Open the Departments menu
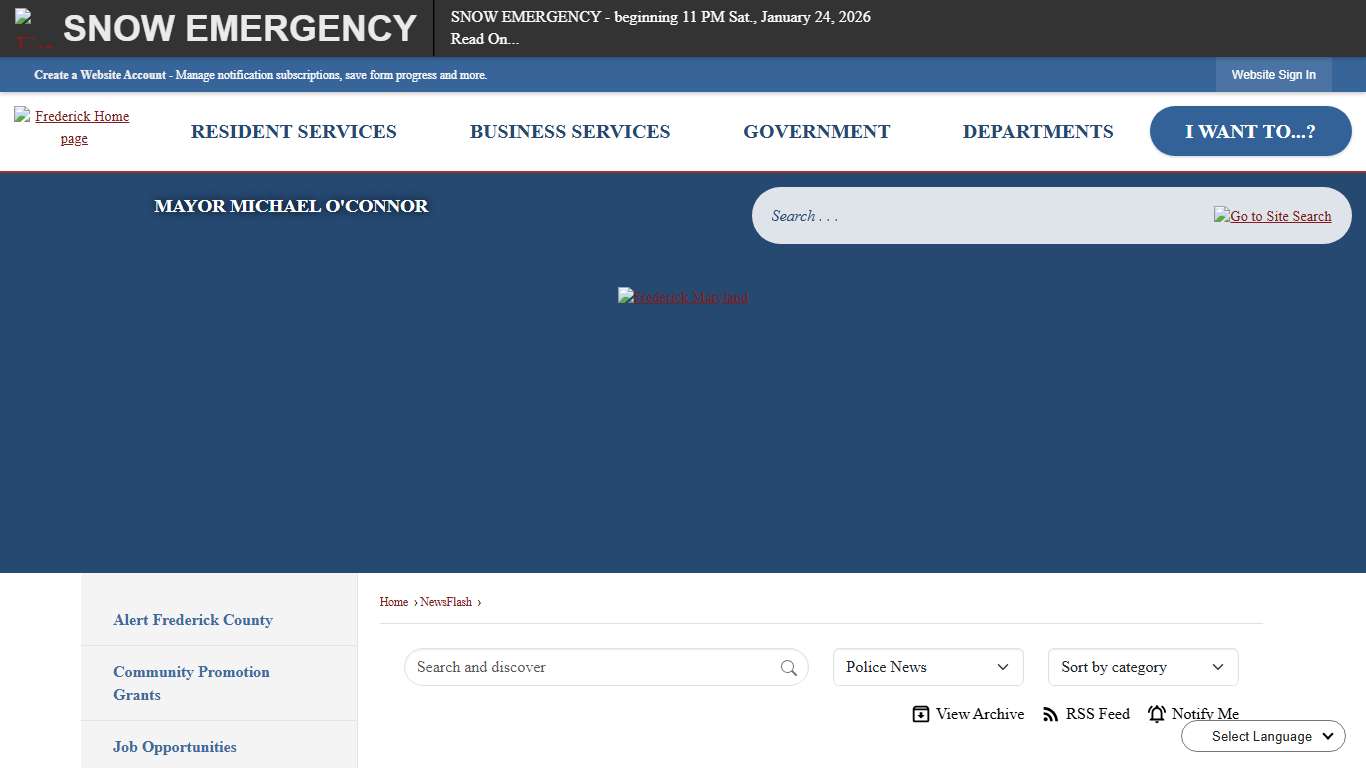Image resolution: width=1366 pixels, height=768 pixels. (x=1037, y=132)
